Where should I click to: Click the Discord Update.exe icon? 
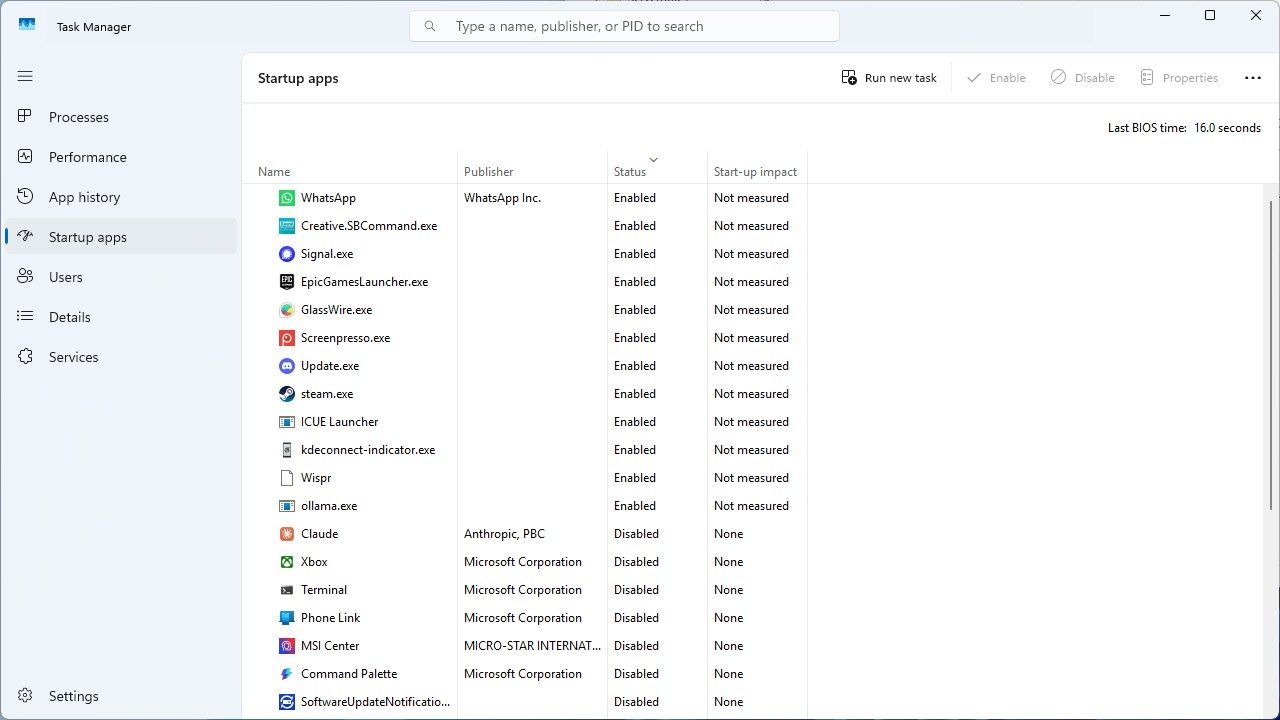(287, 366)
